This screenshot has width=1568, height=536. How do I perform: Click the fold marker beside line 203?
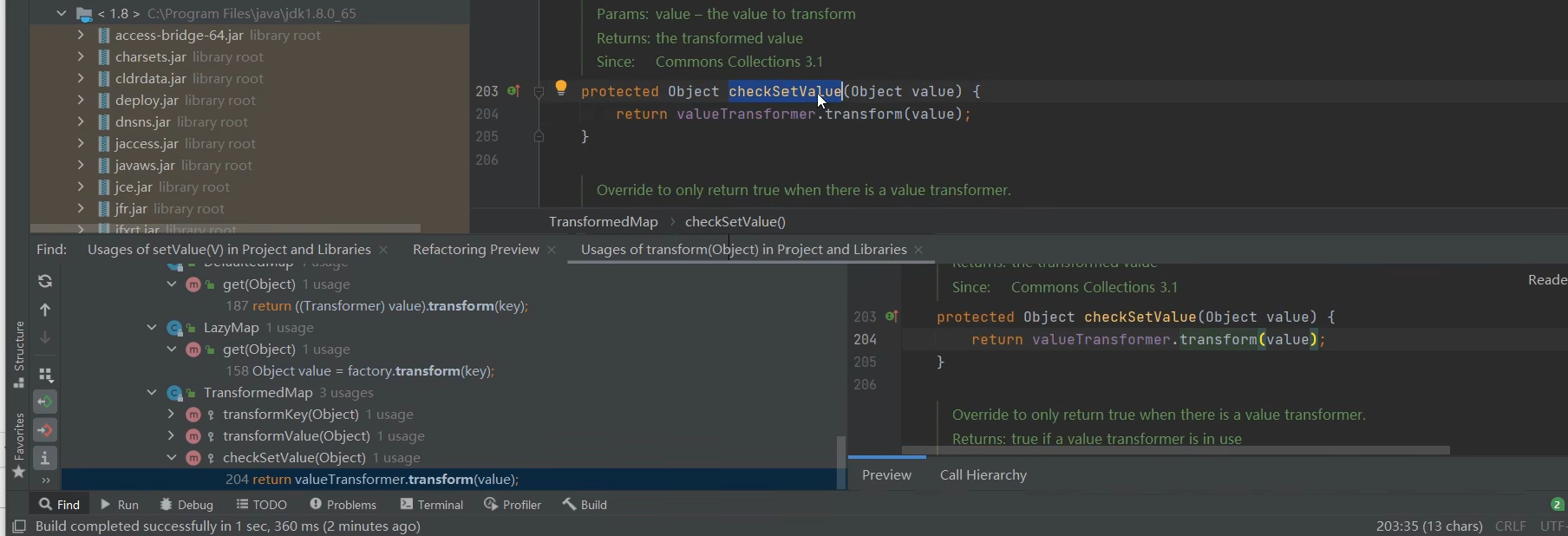point(539,92)
